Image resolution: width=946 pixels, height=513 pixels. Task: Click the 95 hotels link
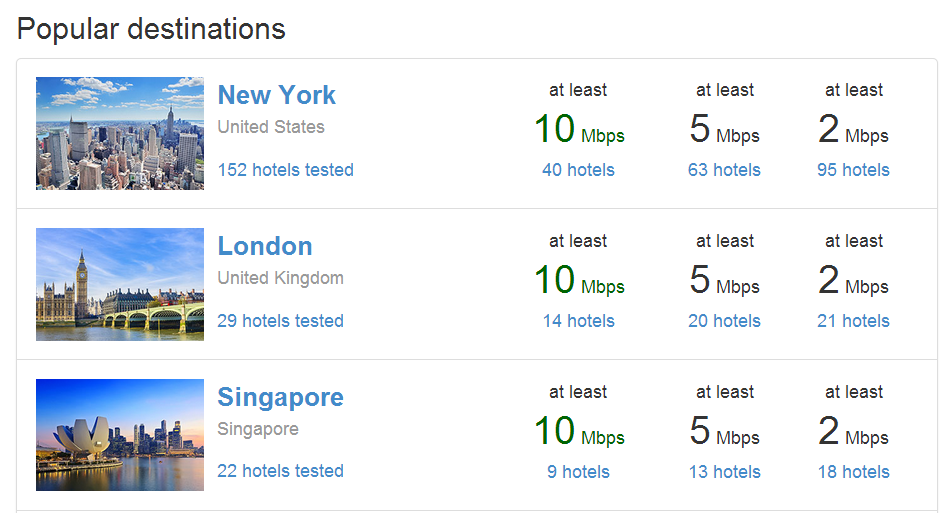pos(853,170)
